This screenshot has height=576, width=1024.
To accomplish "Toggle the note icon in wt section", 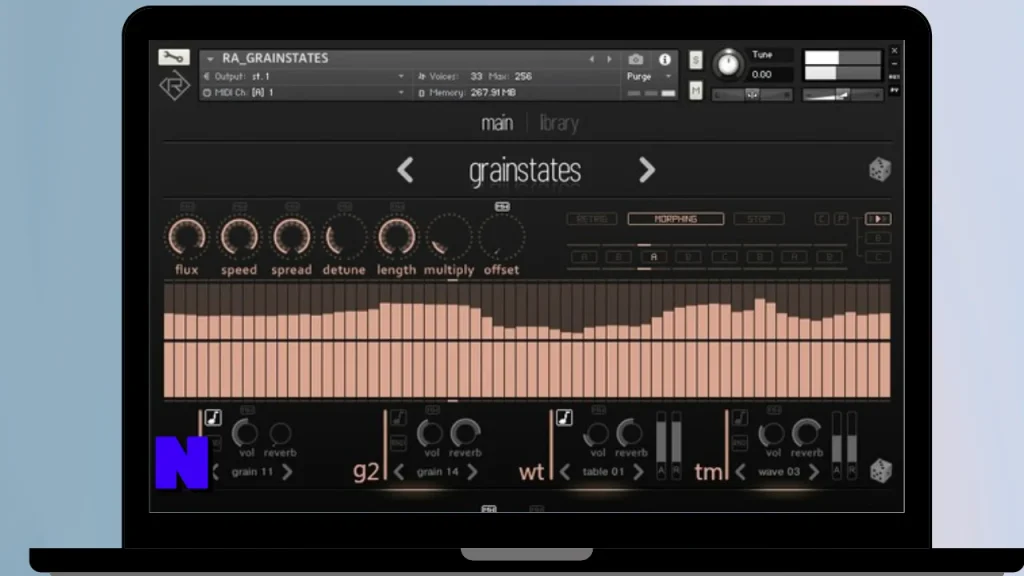I will click(x=564, y=417).
